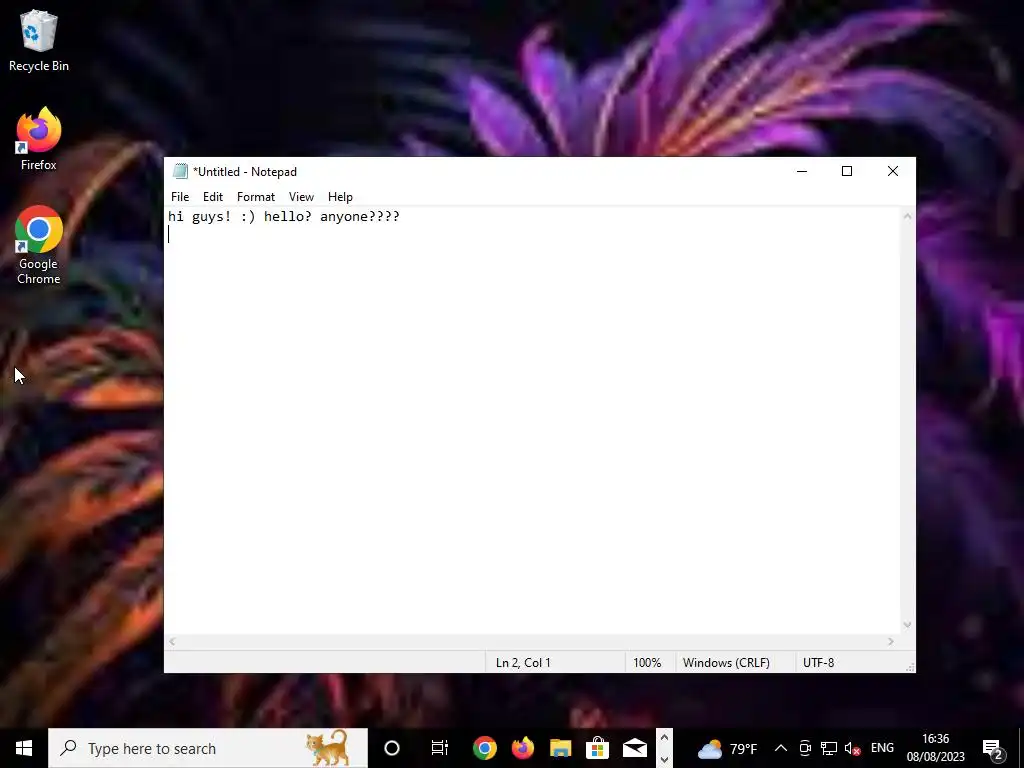Click the Show desktop sliver at taskbar end
Viewport: 1024px width, 768px height.
pos(1021,748)
